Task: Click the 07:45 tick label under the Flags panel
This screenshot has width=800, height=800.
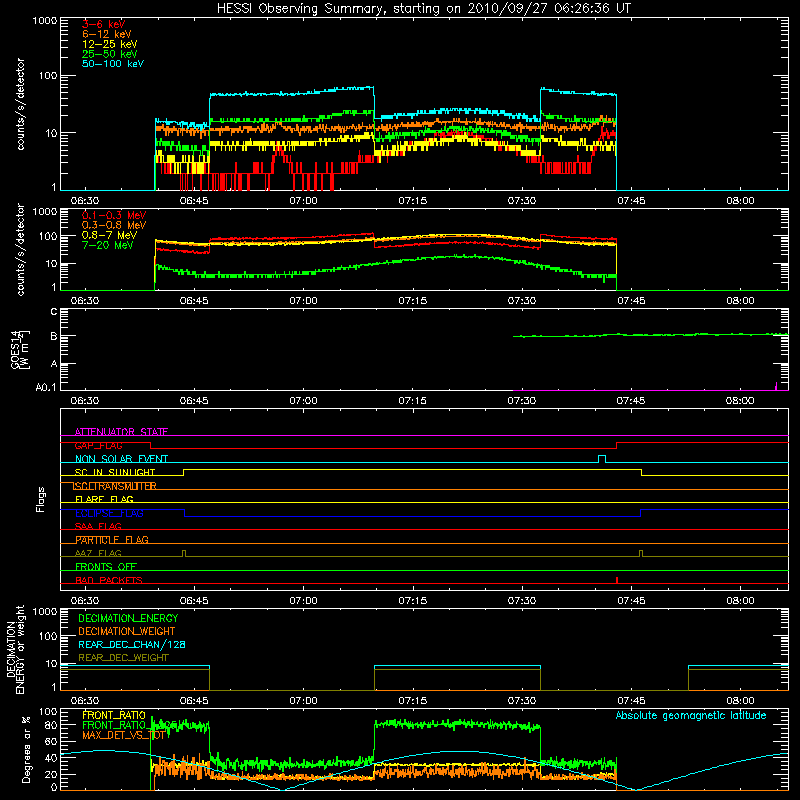Action: pos(631,601)
